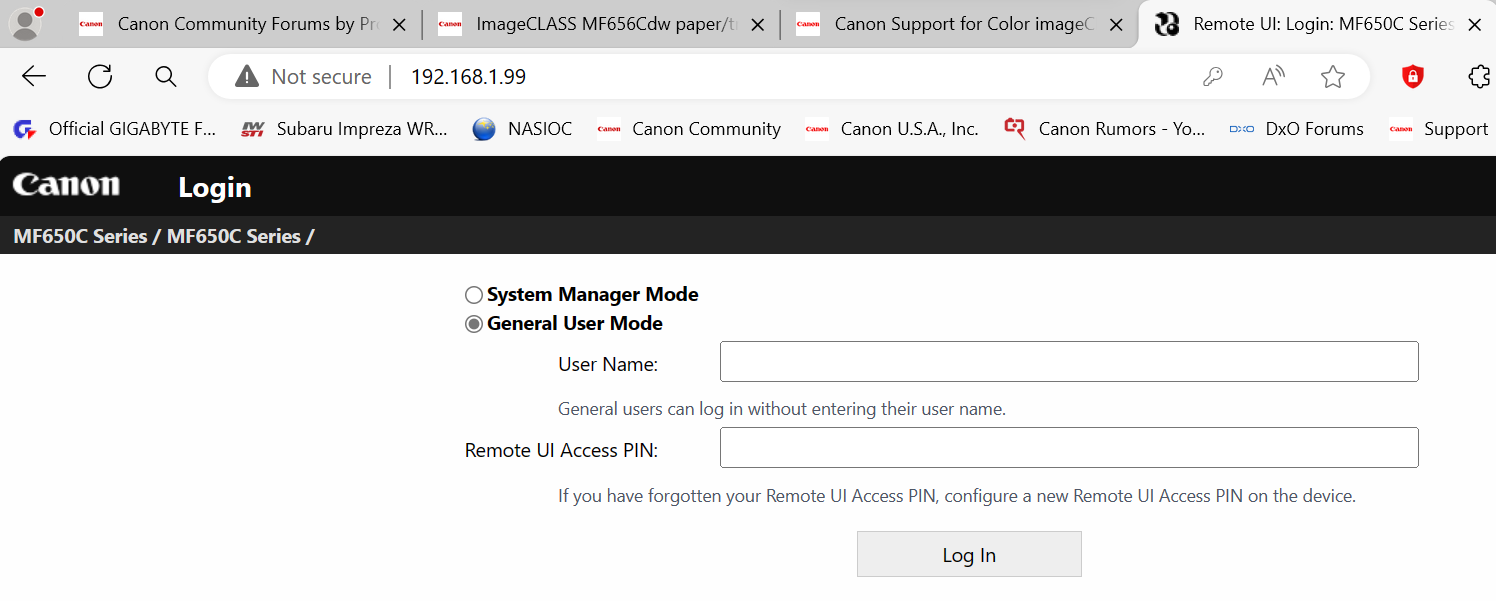Click the search magnifier icon
The height and width of the screenshot is (601, 1496).
[166, 77]
